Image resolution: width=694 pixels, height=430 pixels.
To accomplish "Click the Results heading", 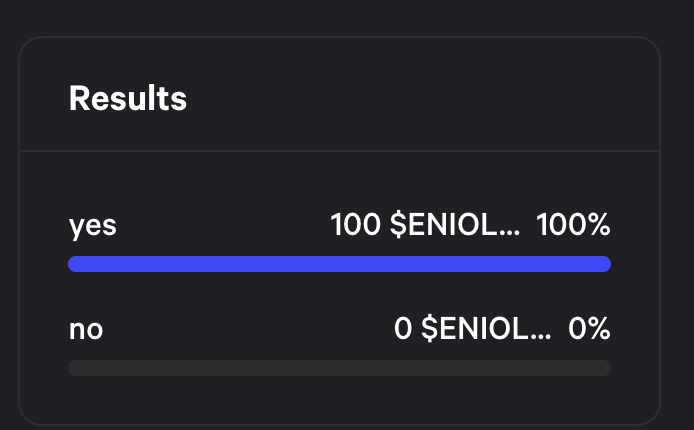I will click(x=128, y=98).
